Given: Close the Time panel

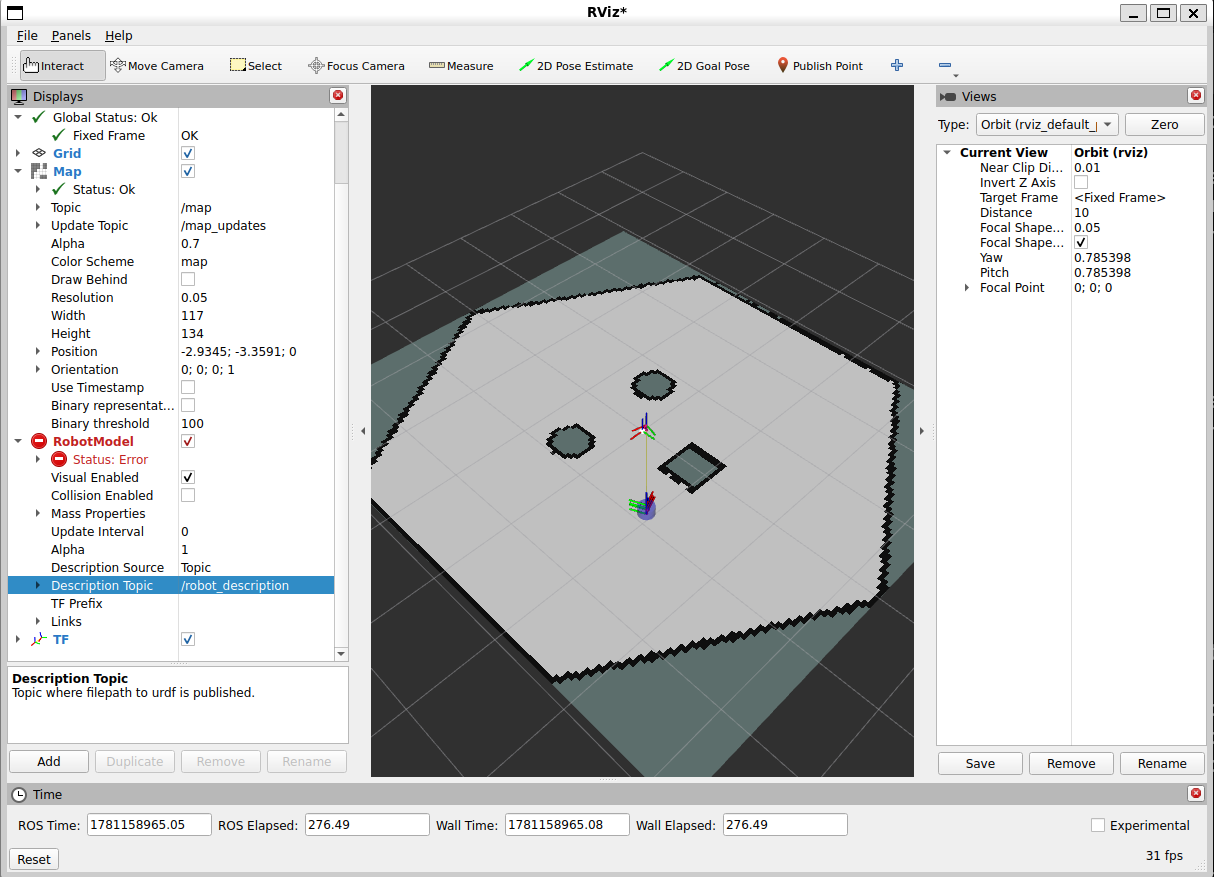Looking at the screenshot, I should (x=1196, y=794).
